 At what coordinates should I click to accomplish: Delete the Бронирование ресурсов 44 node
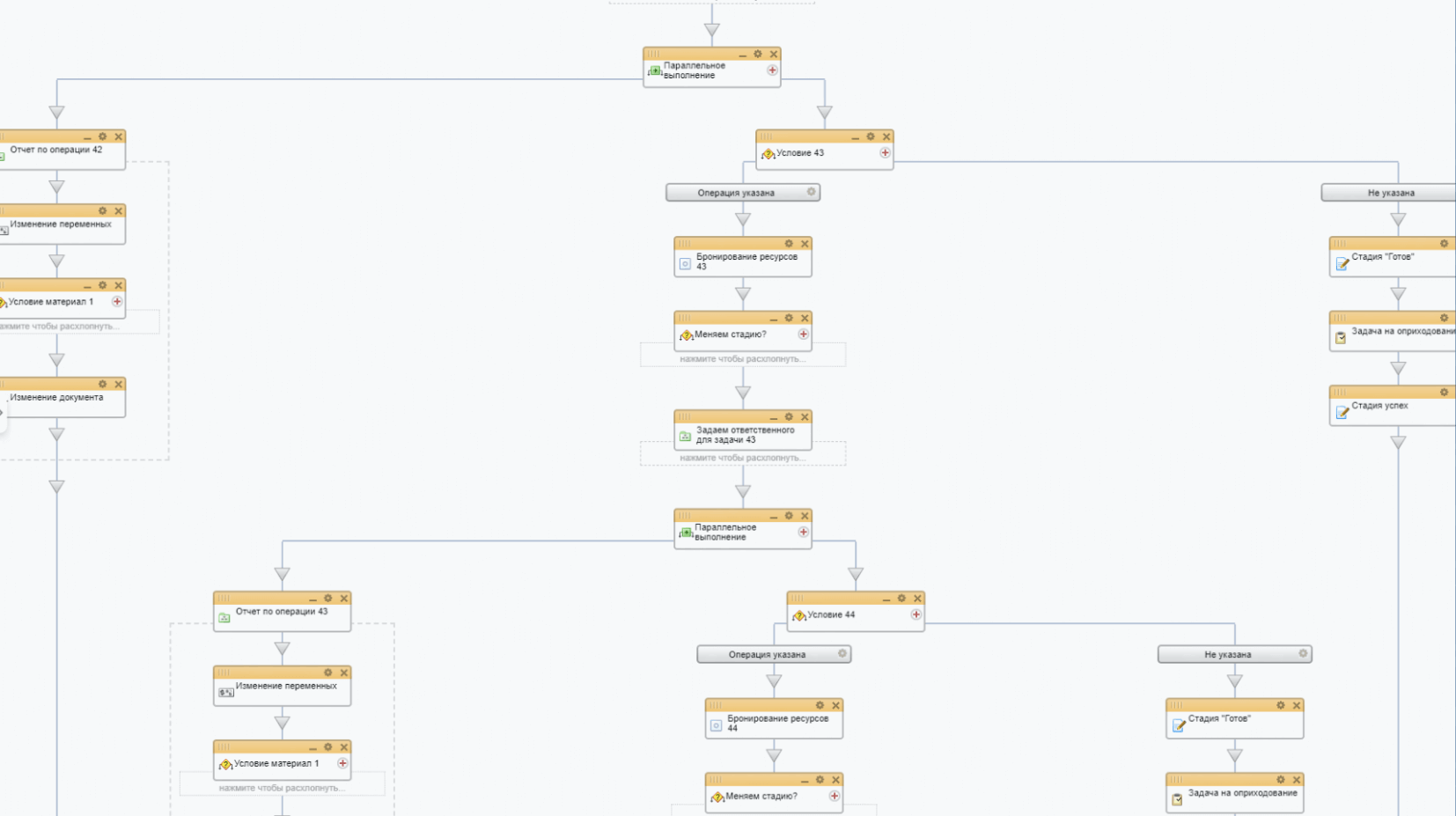click(x=835, y=705)
